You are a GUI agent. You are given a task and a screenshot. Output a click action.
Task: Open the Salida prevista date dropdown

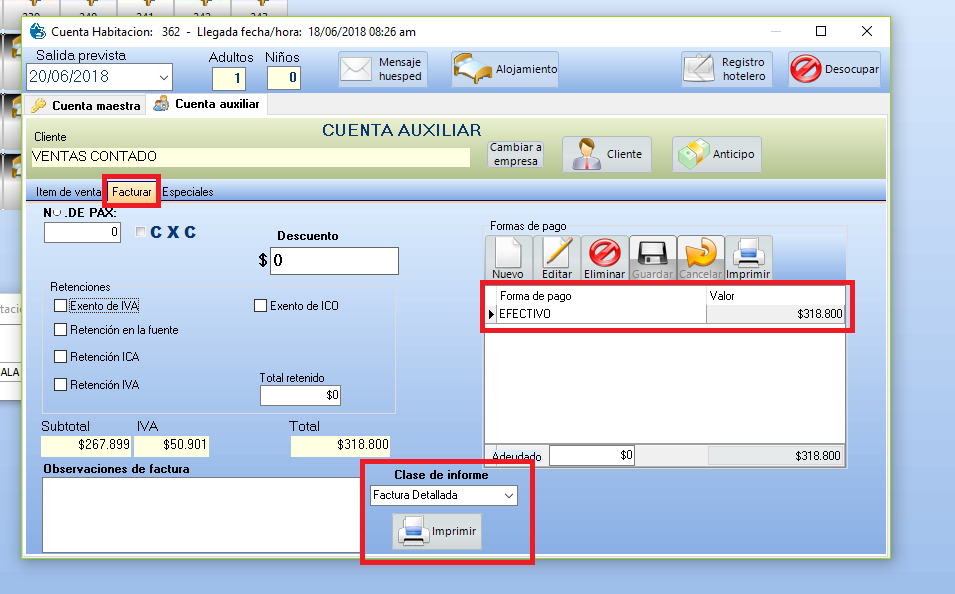pos(164,77)
